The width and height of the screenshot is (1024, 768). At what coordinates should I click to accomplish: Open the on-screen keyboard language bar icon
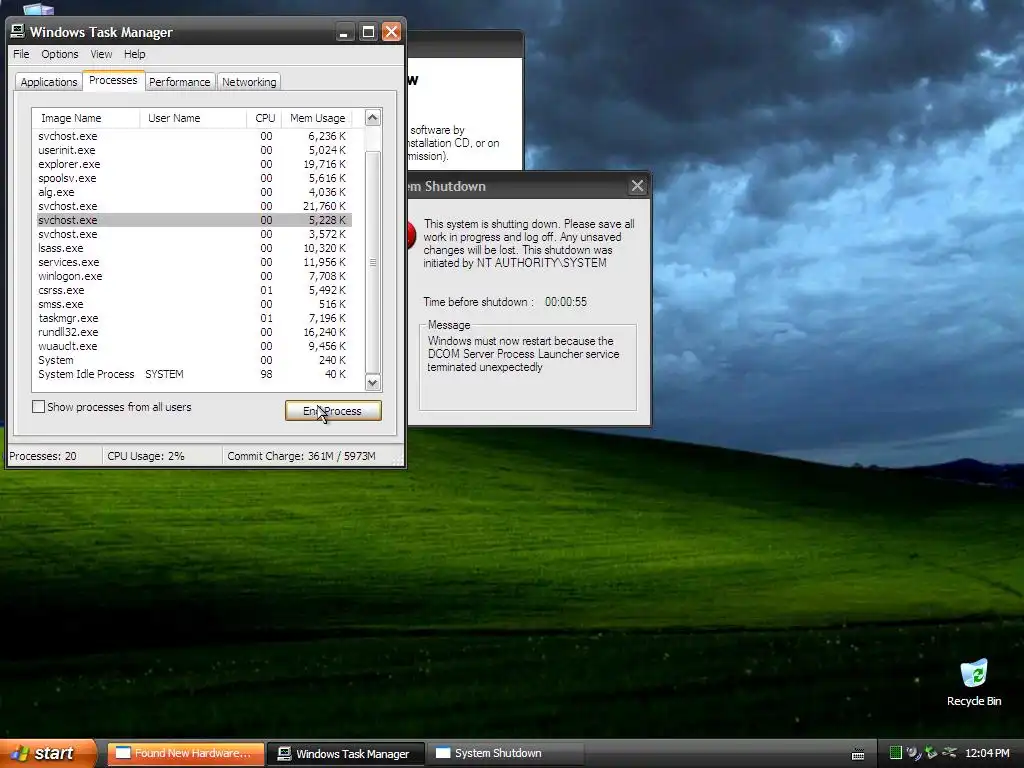858,754
